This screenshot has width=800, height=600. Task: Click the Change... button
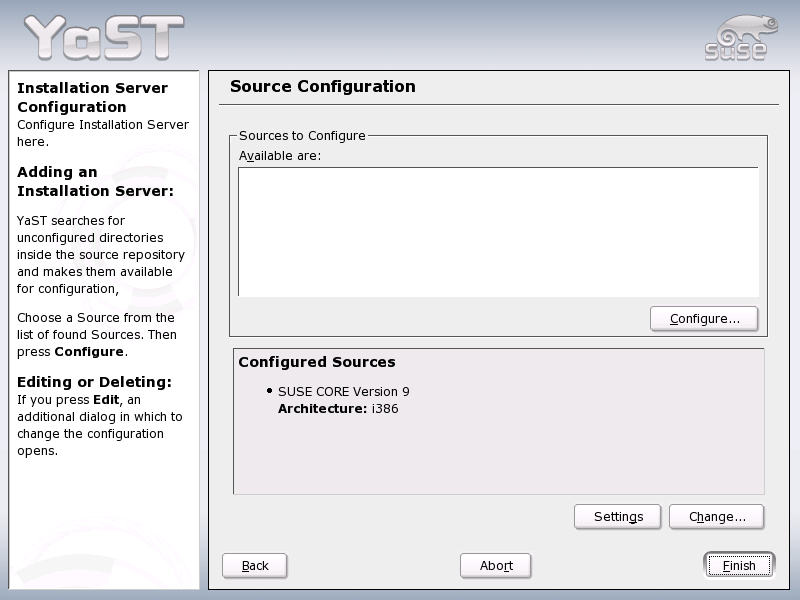[x=716, y=517]
